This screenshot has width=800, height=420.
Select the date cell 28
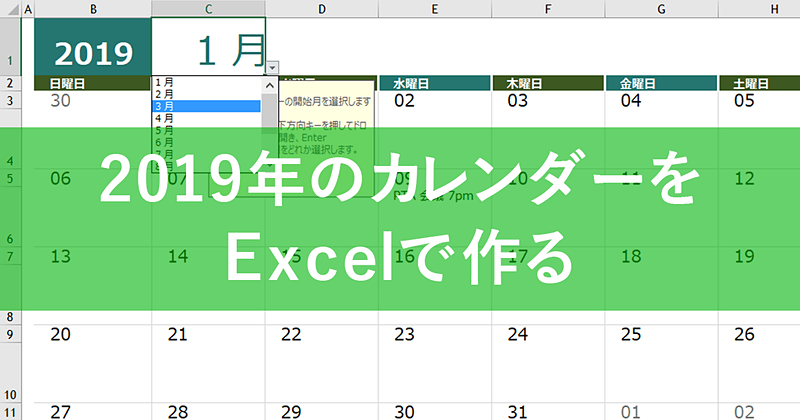pyautogui.click(x=208, y=412)
